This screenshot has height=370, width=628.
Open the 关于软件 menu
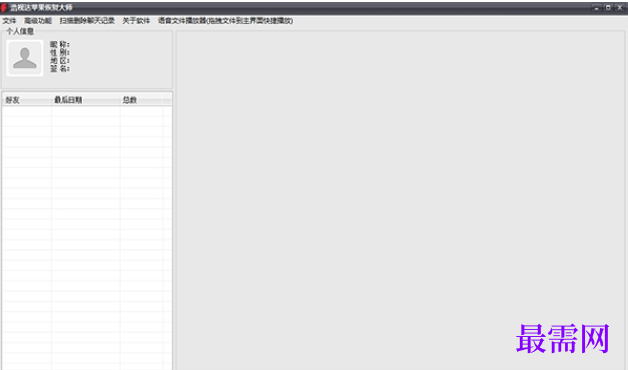pos(136,21)
